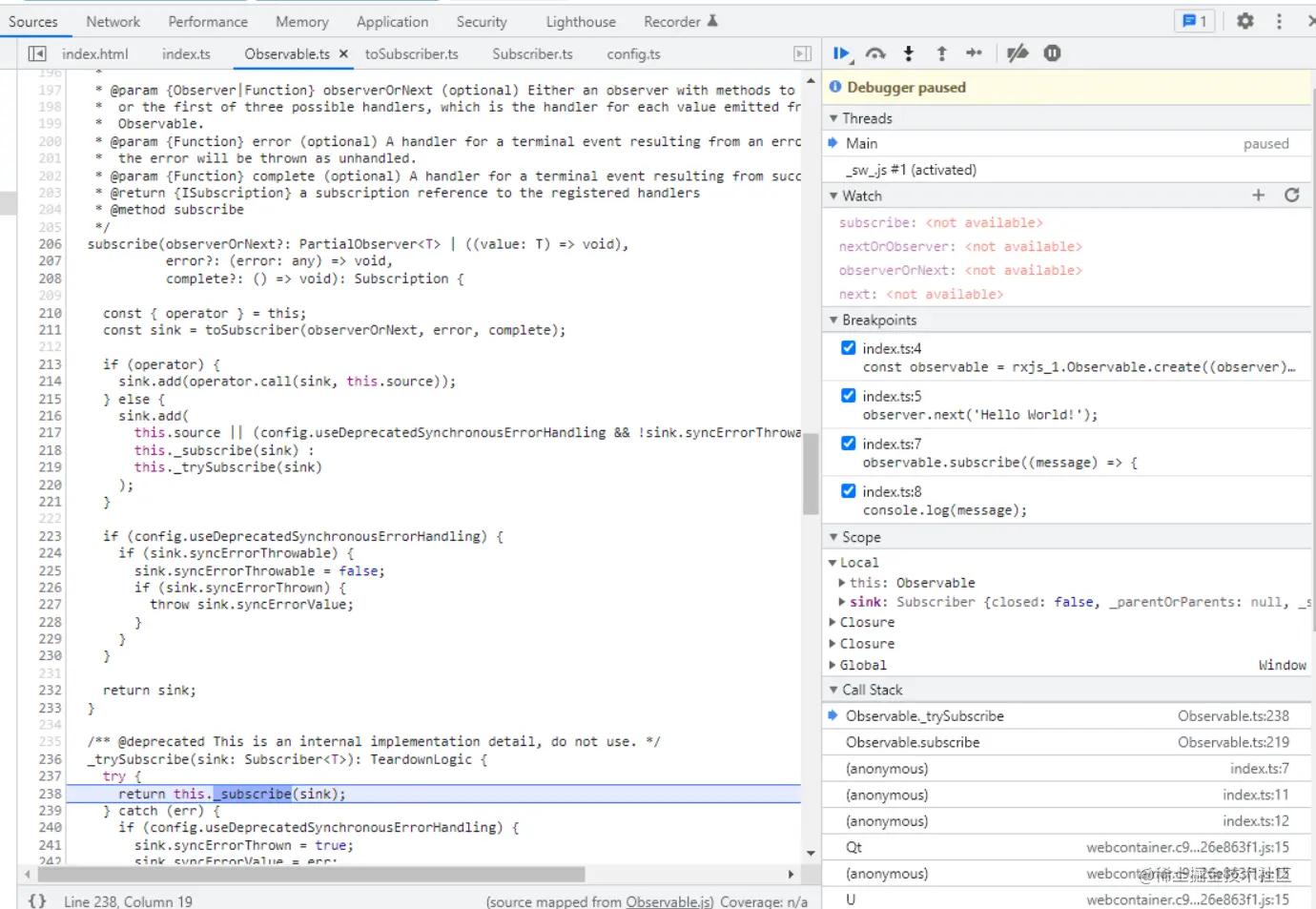Switch to the Network panel
Screen dimensions: 1316x909
113,21
